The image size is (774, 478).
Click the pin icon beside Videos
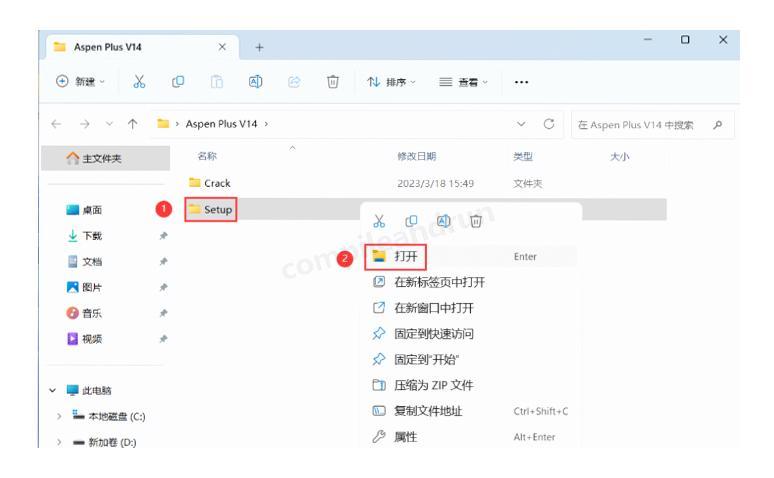(163, 339)
